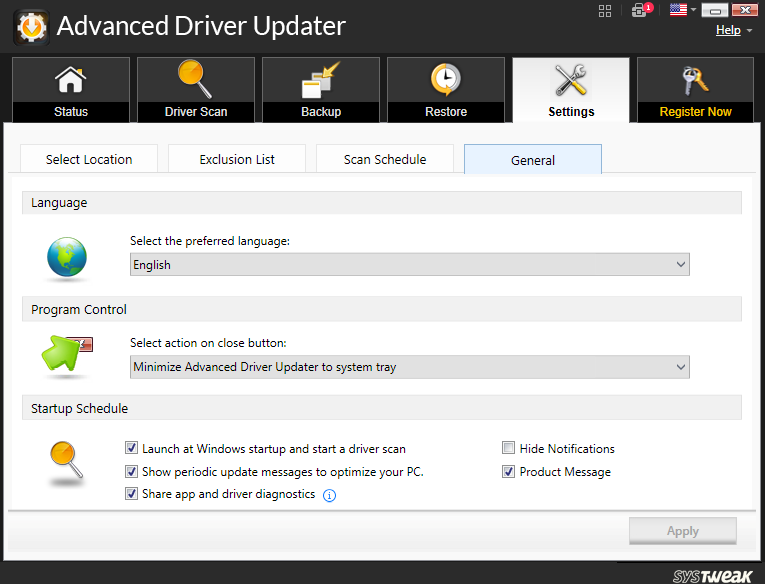Click the Program Control section header
Image resolution: width=765 pixels, height=584 pixels.
pyautogui.click(x=382, y=309)
